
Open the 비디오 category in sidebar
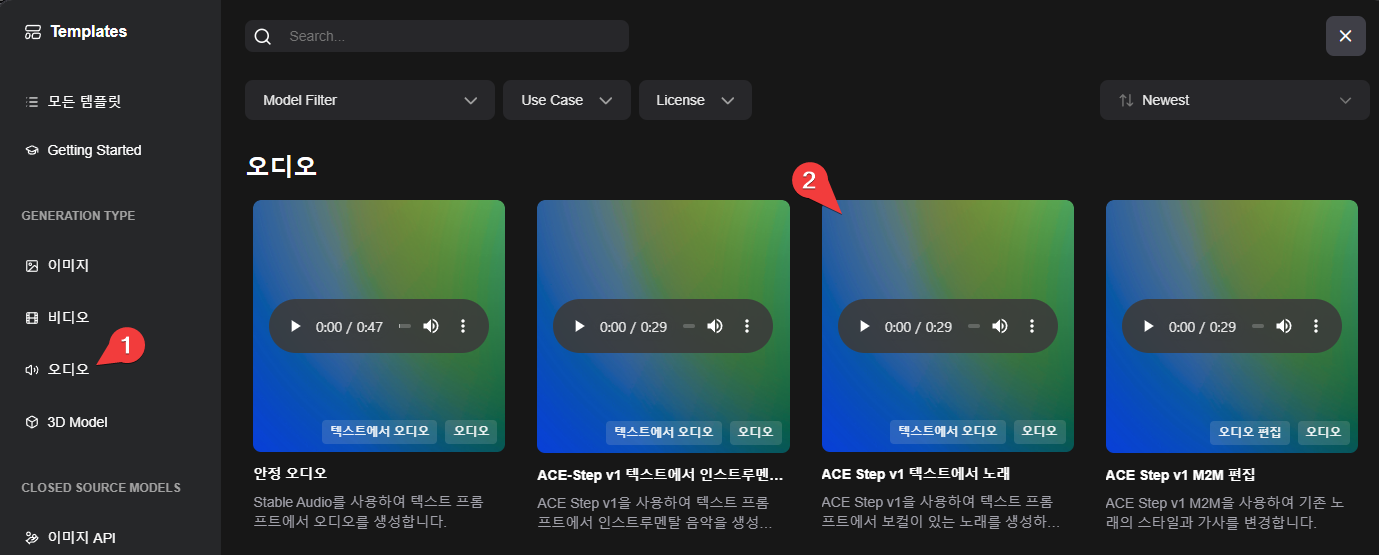(68, 318)
